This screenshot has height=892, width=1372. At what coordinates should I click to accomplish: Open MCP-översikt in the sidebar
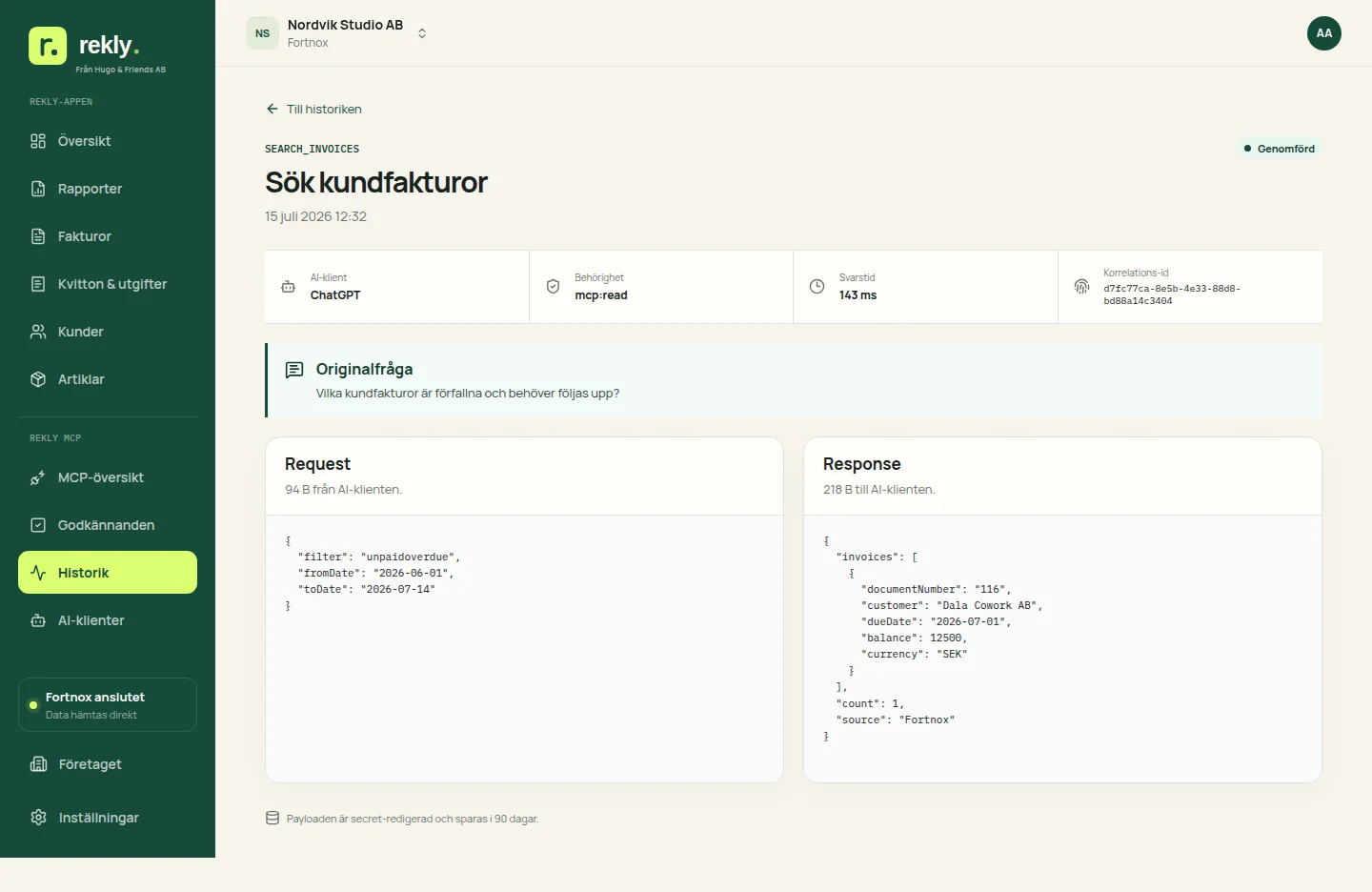click(x=108, y=477)
